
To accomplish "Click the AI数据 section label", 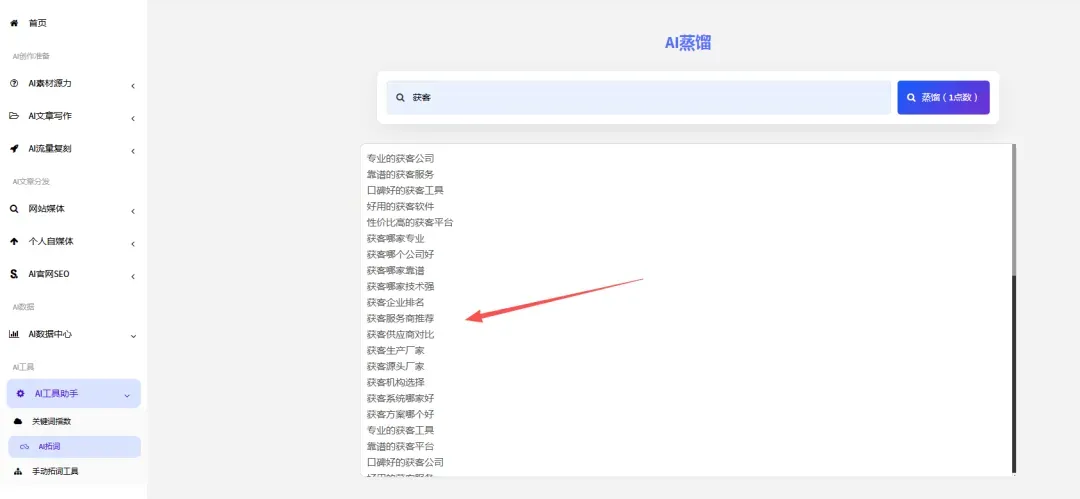I will (23, 307).
